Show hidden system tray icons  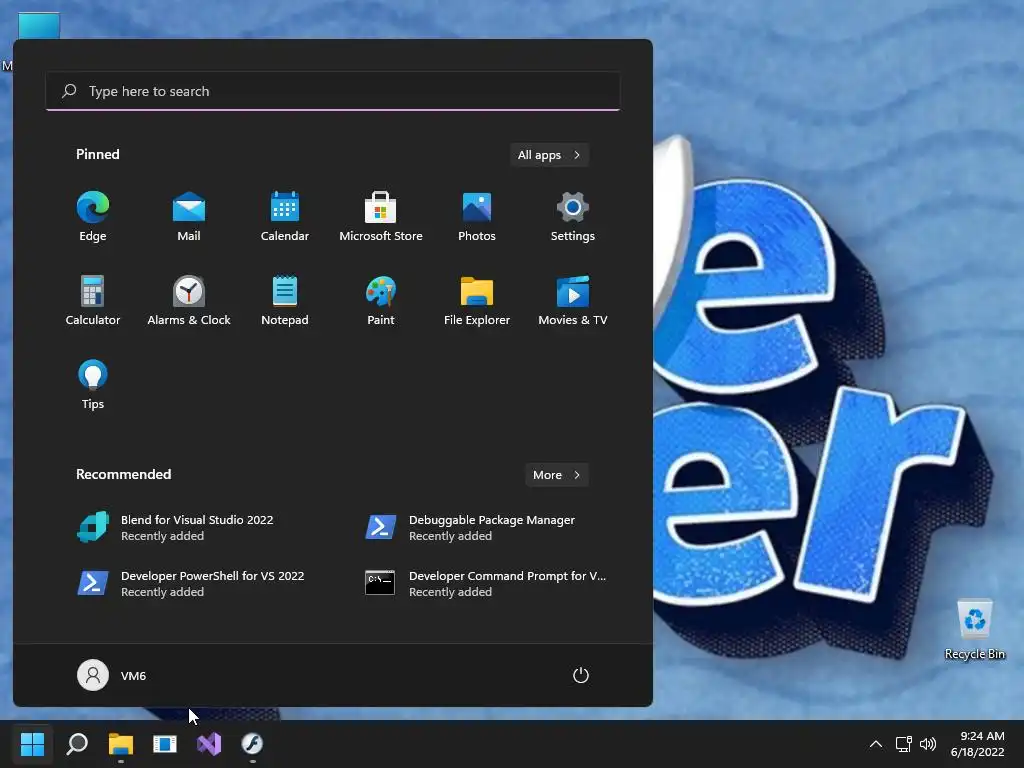pos(876,744)
